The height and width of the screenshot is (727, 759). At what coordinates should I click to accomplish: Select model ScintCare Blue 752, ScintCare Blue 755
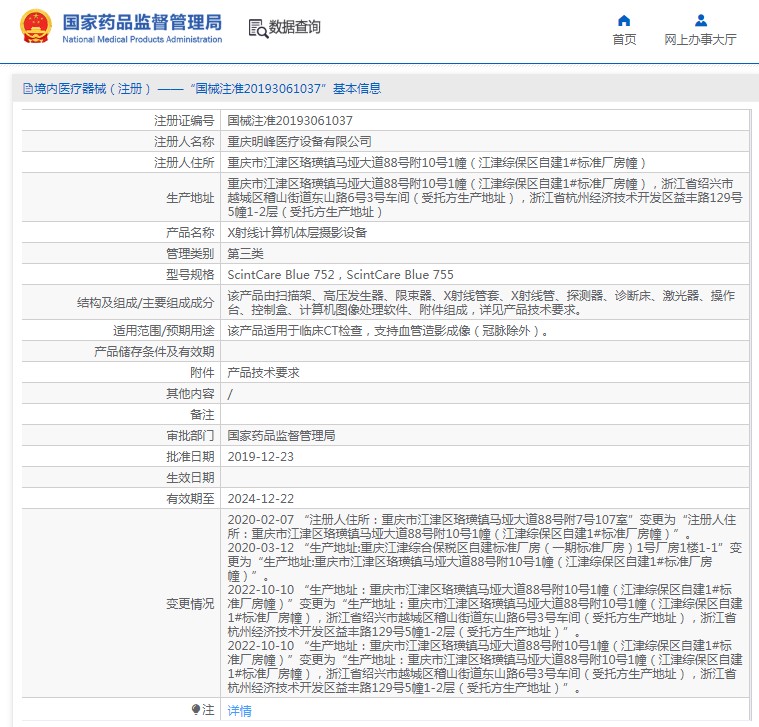pyautogui.click(x=340, y=274)
